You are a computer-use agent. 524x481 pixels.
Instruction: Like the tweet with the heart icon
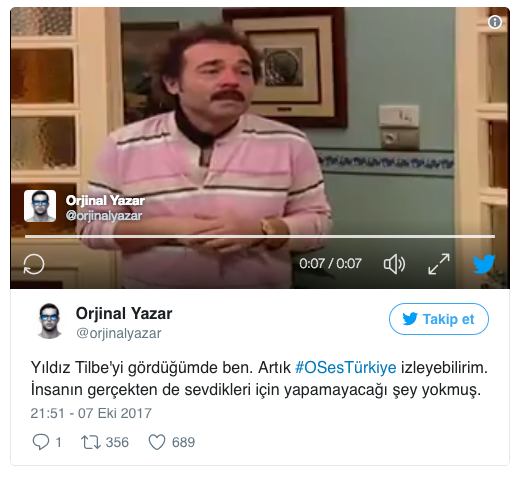point(157,442)
